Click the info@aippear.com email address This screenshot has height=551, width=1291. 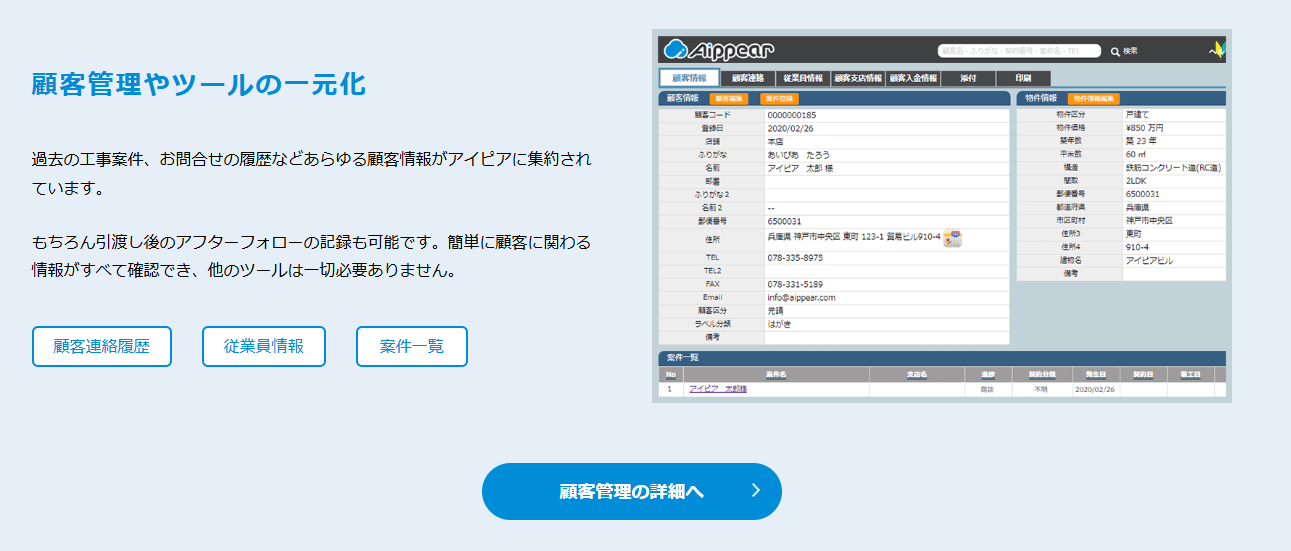[x=801, y=297]
